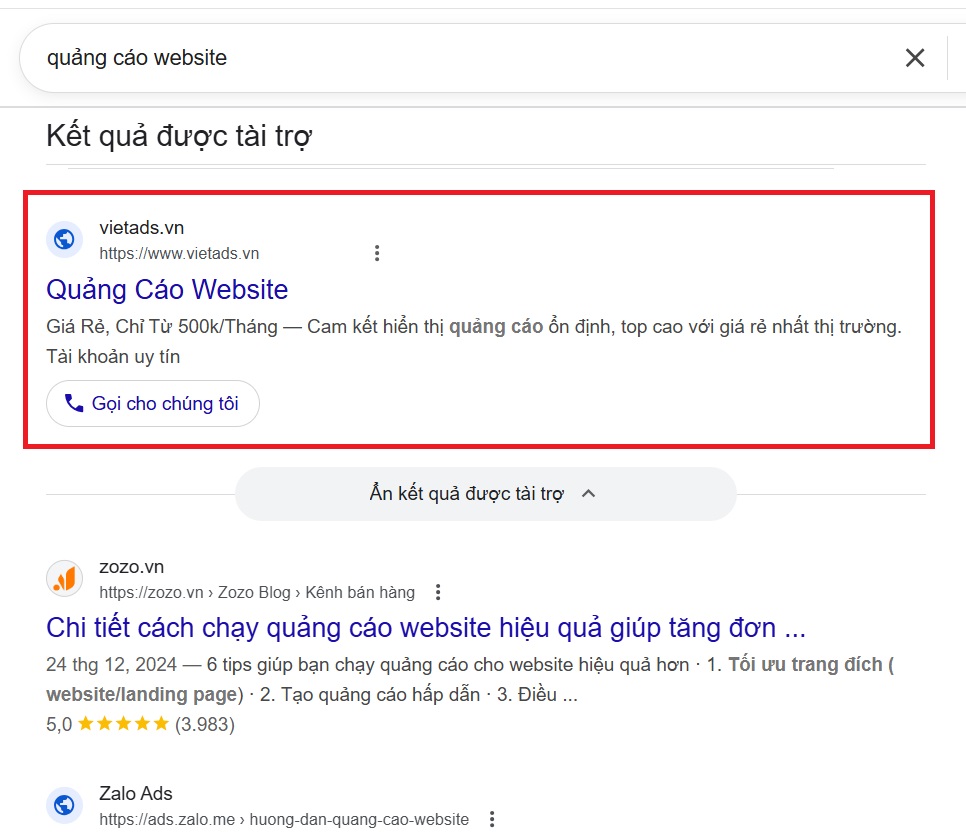The image size is (966, 836).
Task: Click the zozo.vn site favicon icon
Action: pyautogui.click(x=64, y=578)
